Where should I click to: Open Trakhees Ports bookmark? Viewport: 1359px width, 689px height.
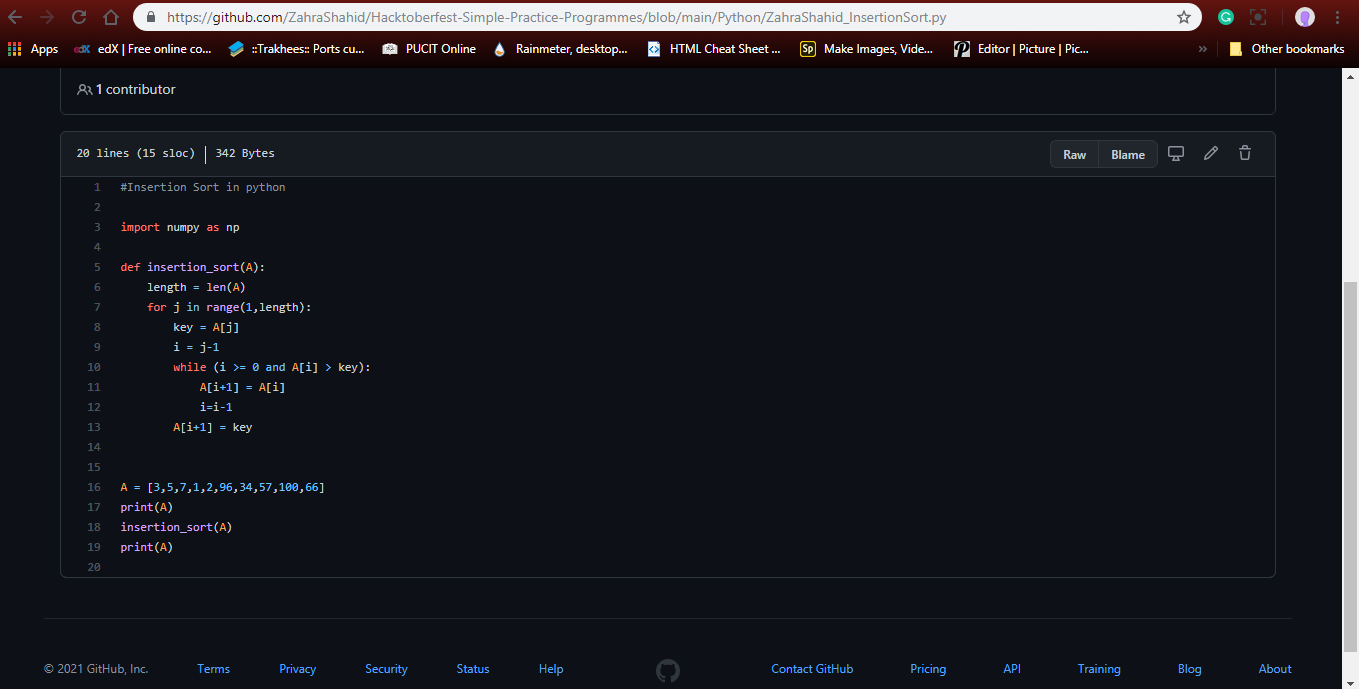pyautogui.click(x=296, y=48)
